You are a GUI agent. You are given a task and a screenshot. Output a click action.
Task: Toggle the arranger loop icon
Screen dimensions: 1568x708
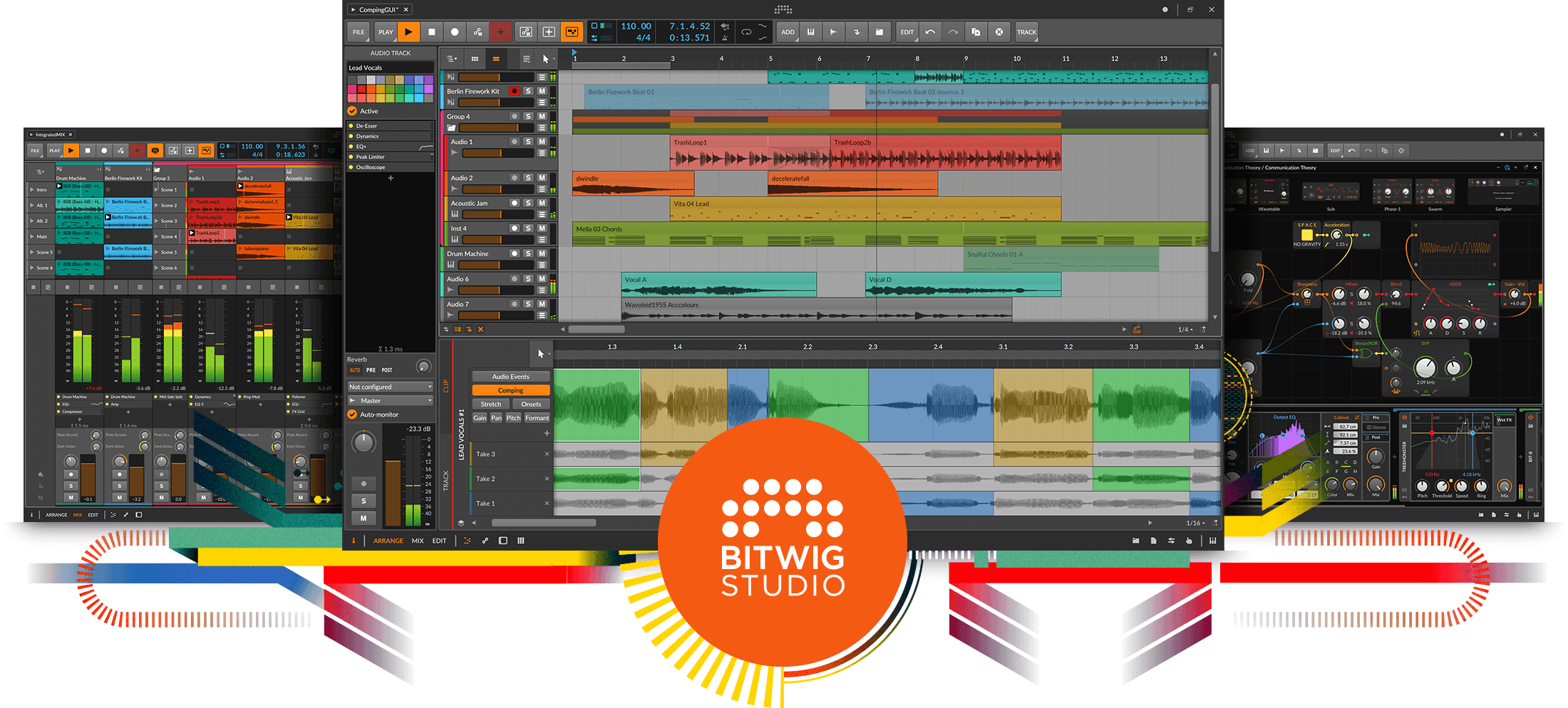[x=746, y=32]
